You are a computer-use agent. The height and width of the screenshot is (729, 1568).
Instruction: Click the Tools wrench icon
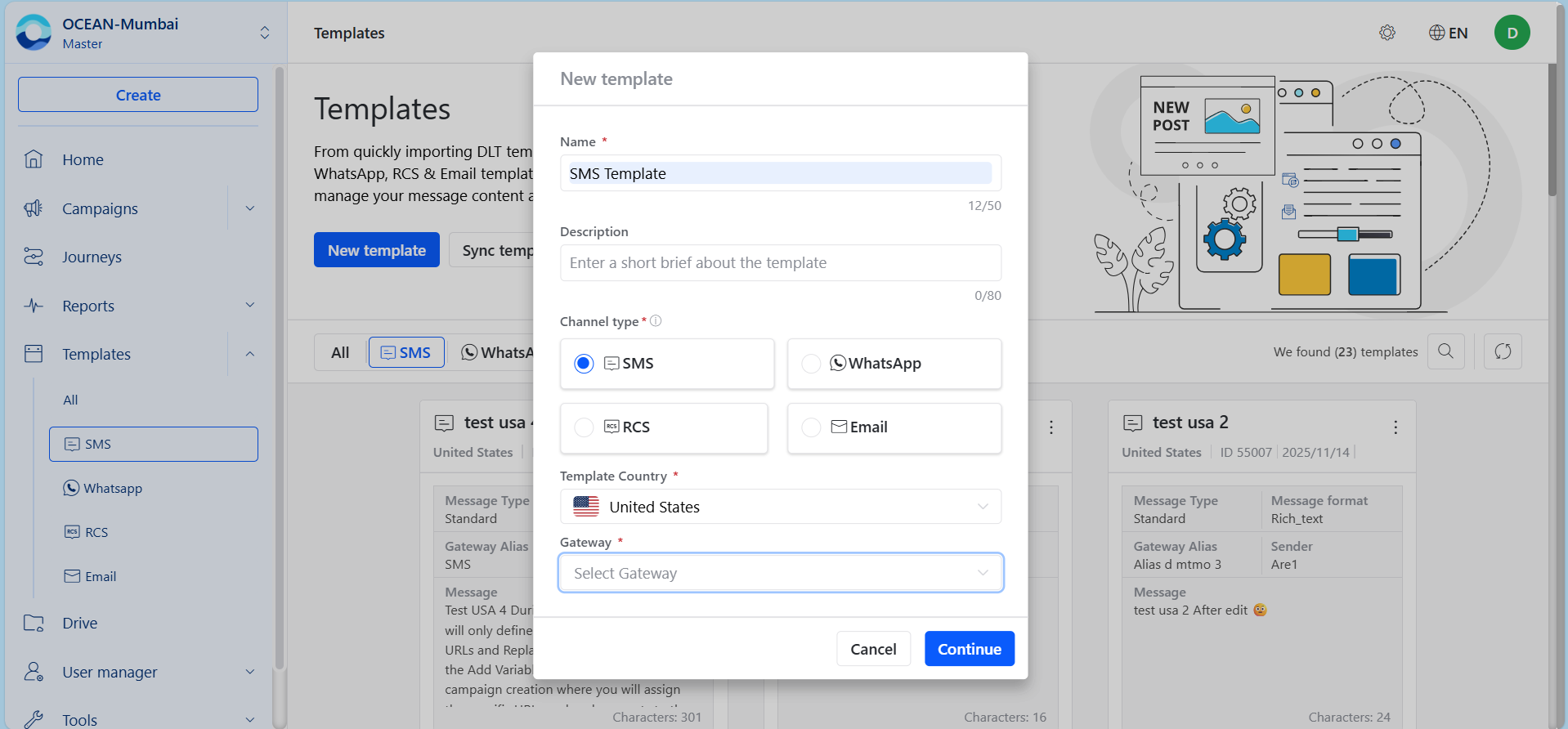(34, 719)
